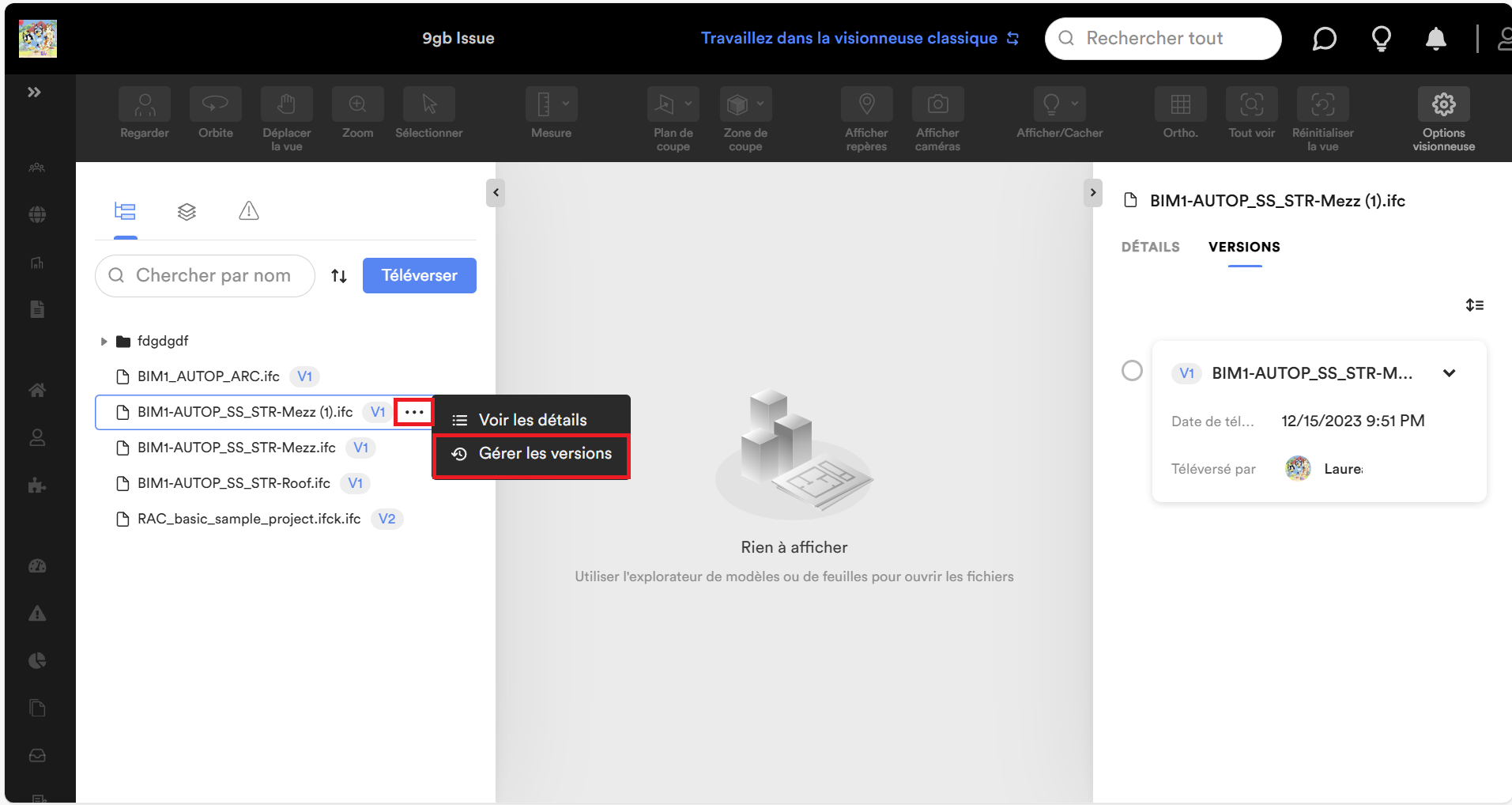Sort versions list using sort icon

point(1474,305)
